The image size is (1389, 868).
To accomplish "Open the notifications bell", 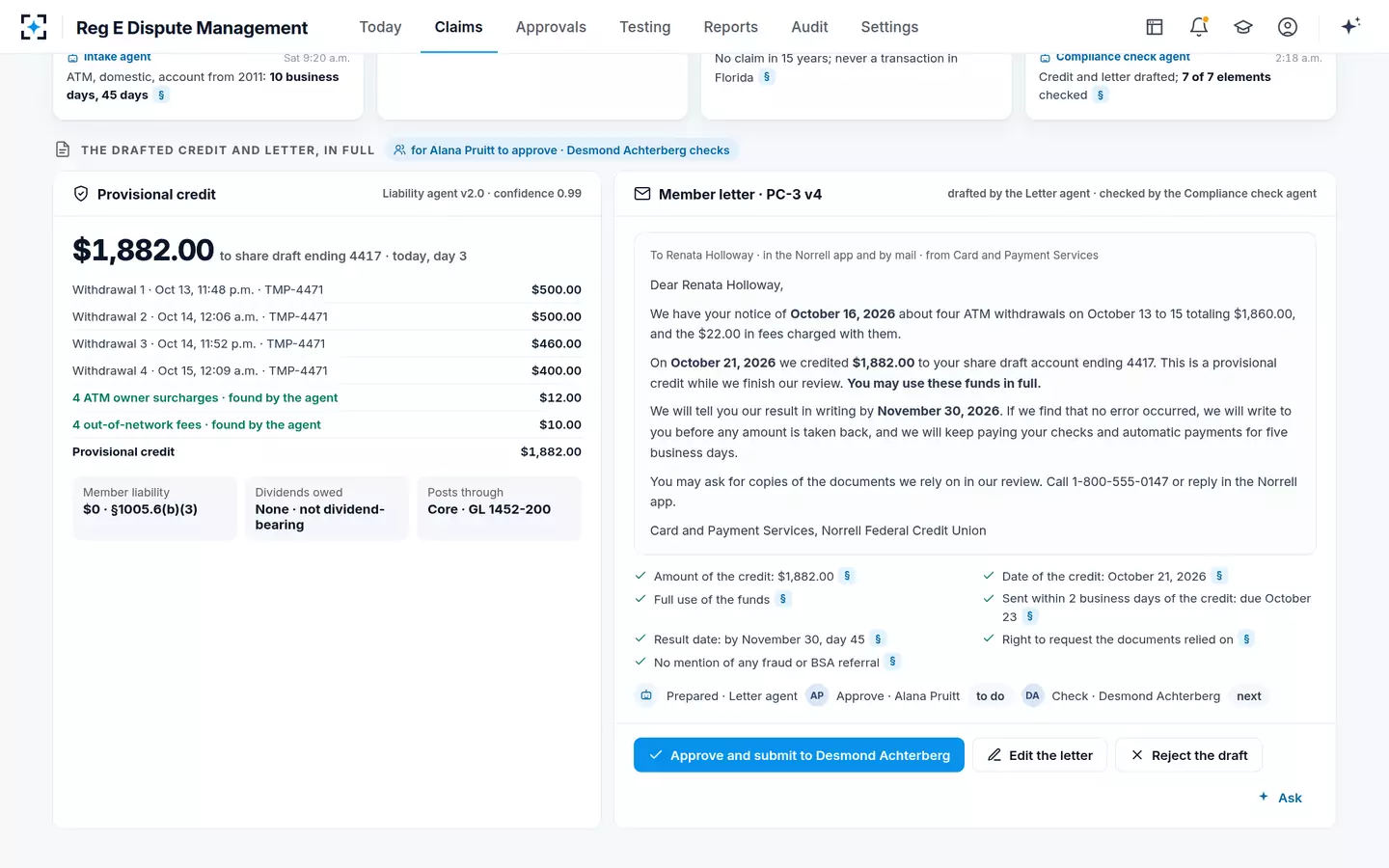I will pos(1199,27).
